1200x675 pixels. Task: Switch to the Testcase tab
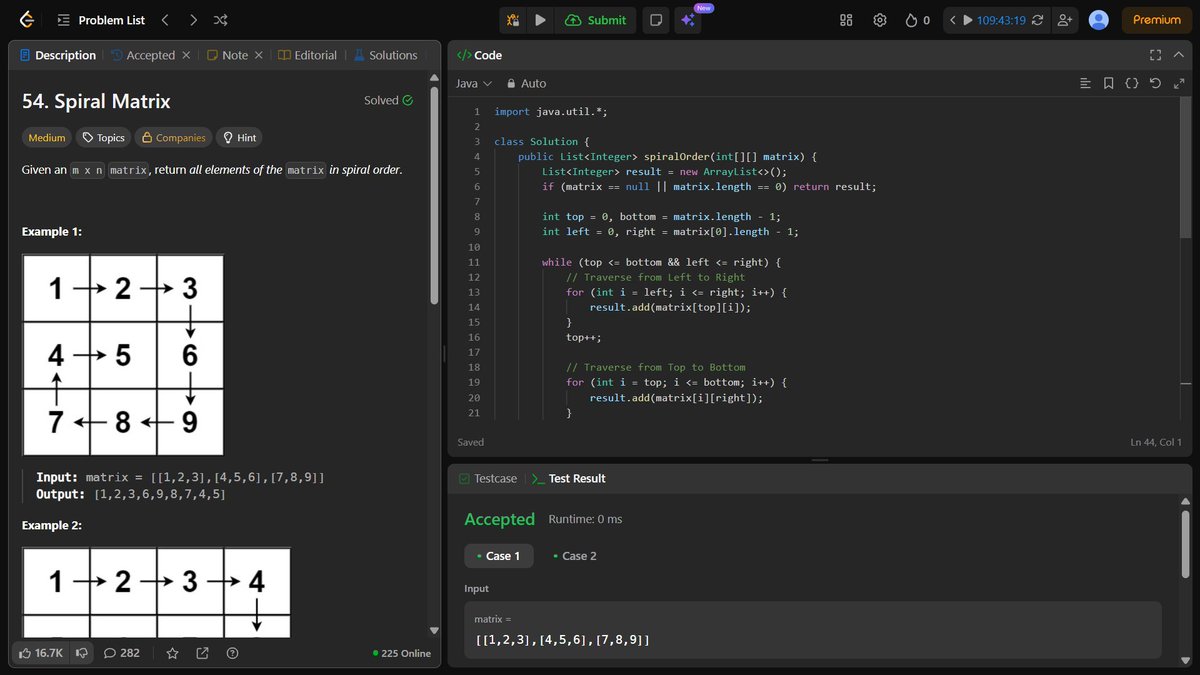click(x=488, y=479)
